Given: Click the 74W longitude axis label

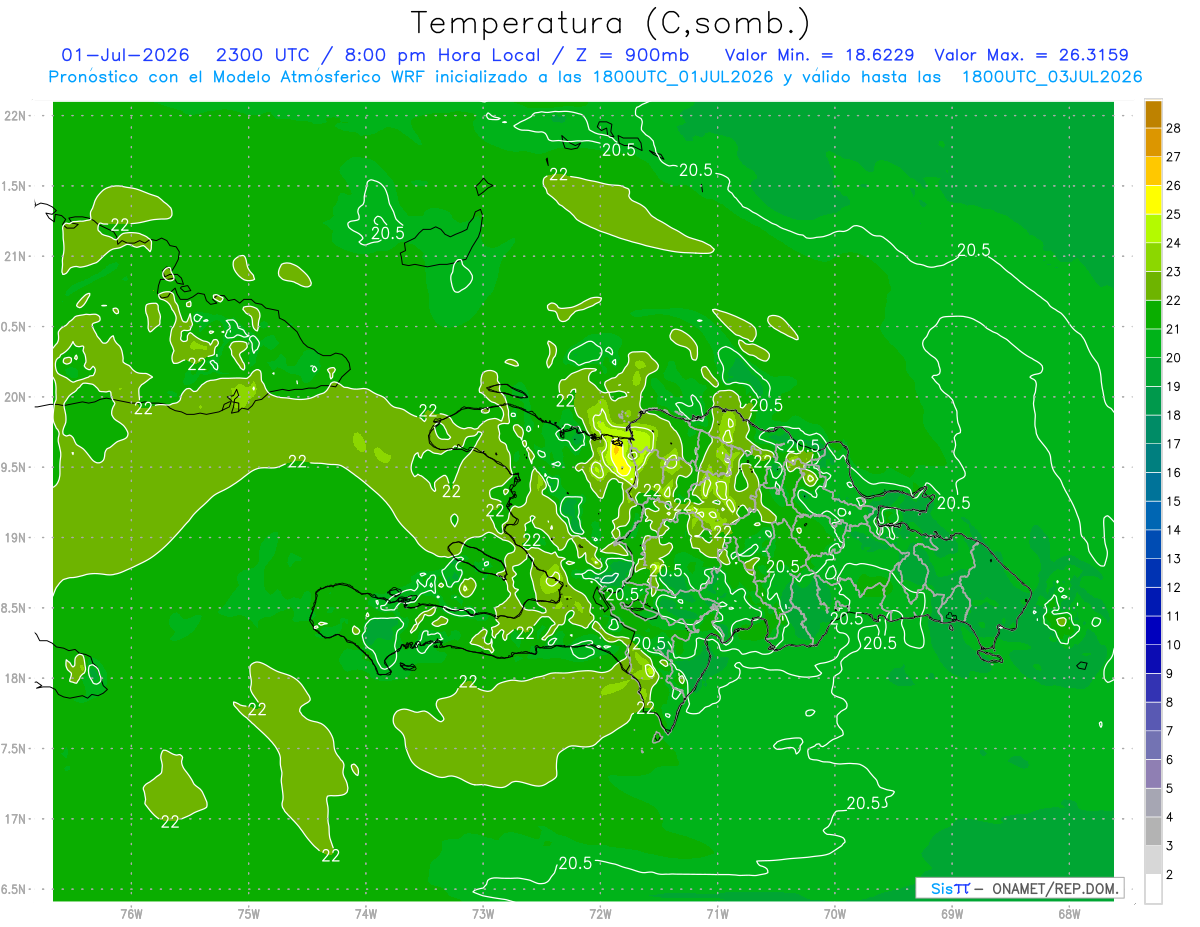Looking at the screenshot, I should 365,913.
